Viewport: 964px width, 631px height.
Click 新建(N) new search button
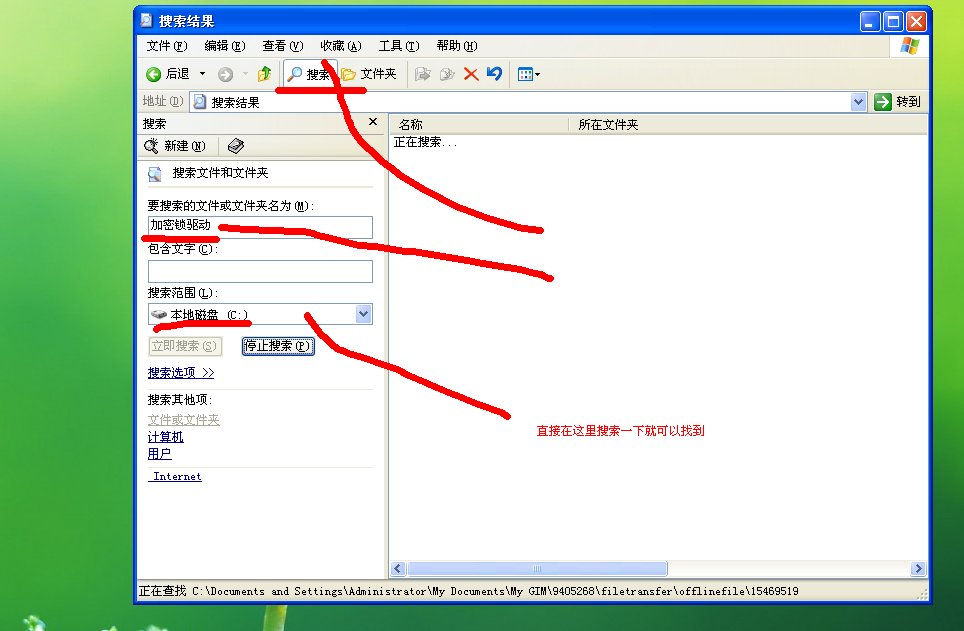click(175, 146)
